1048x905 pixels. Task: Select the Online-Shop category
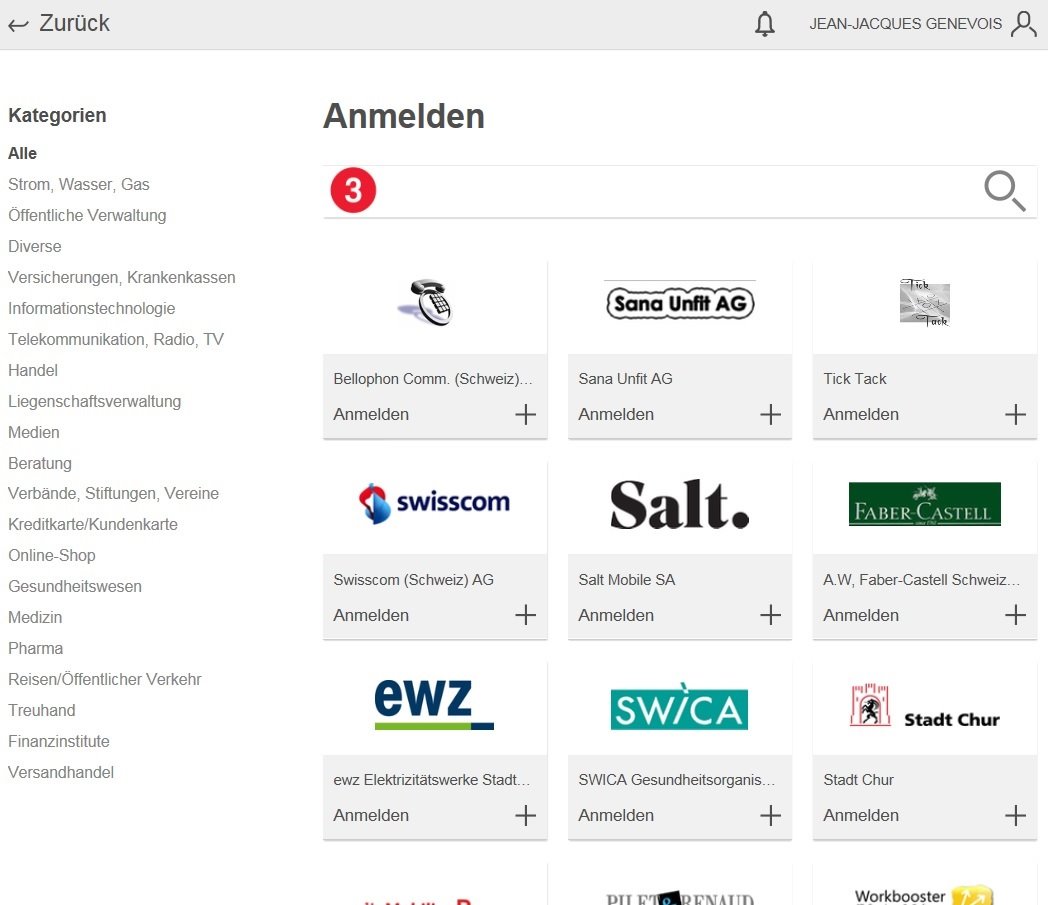point(52,555)
